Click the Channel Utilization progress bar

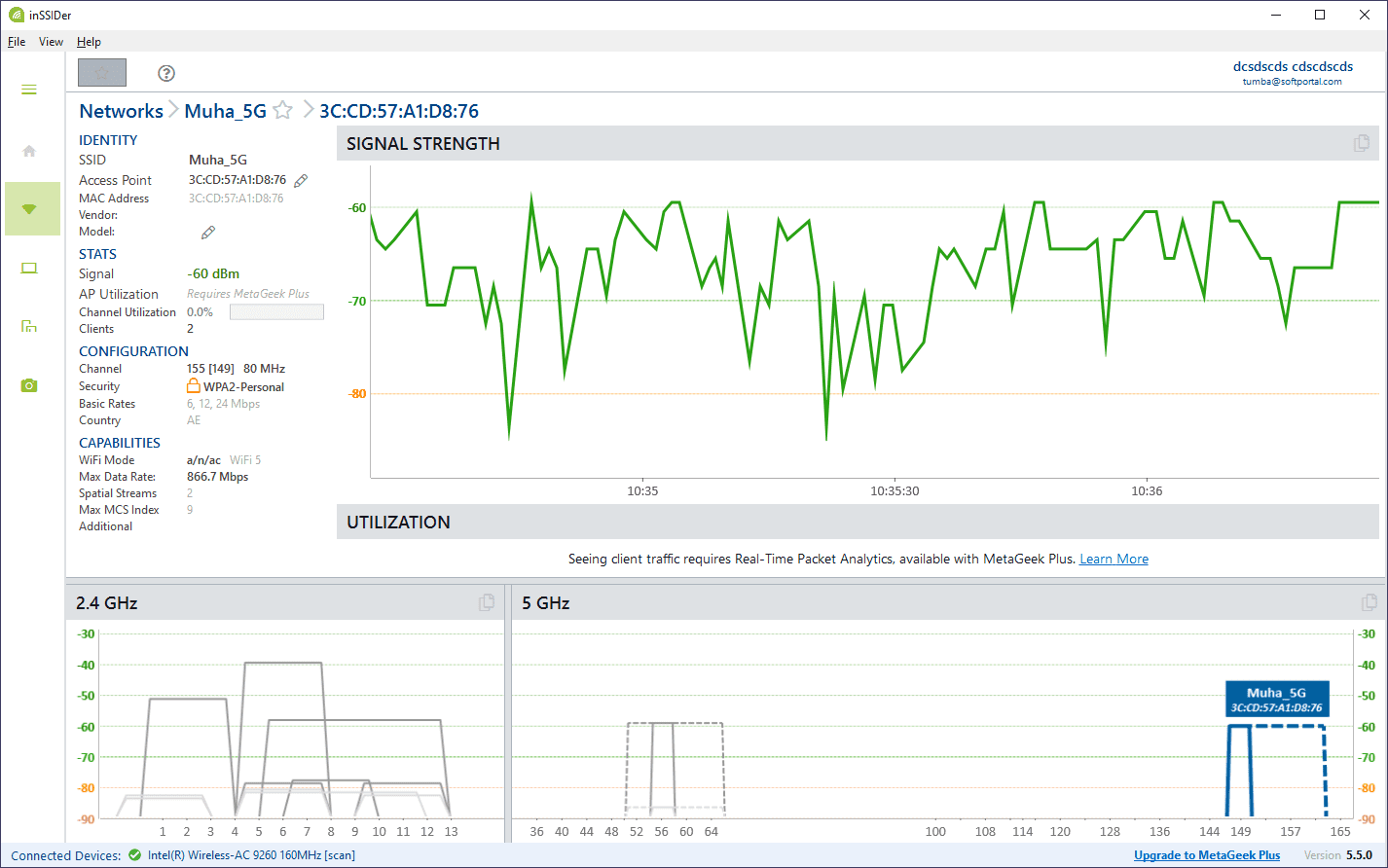pos(276,312)
